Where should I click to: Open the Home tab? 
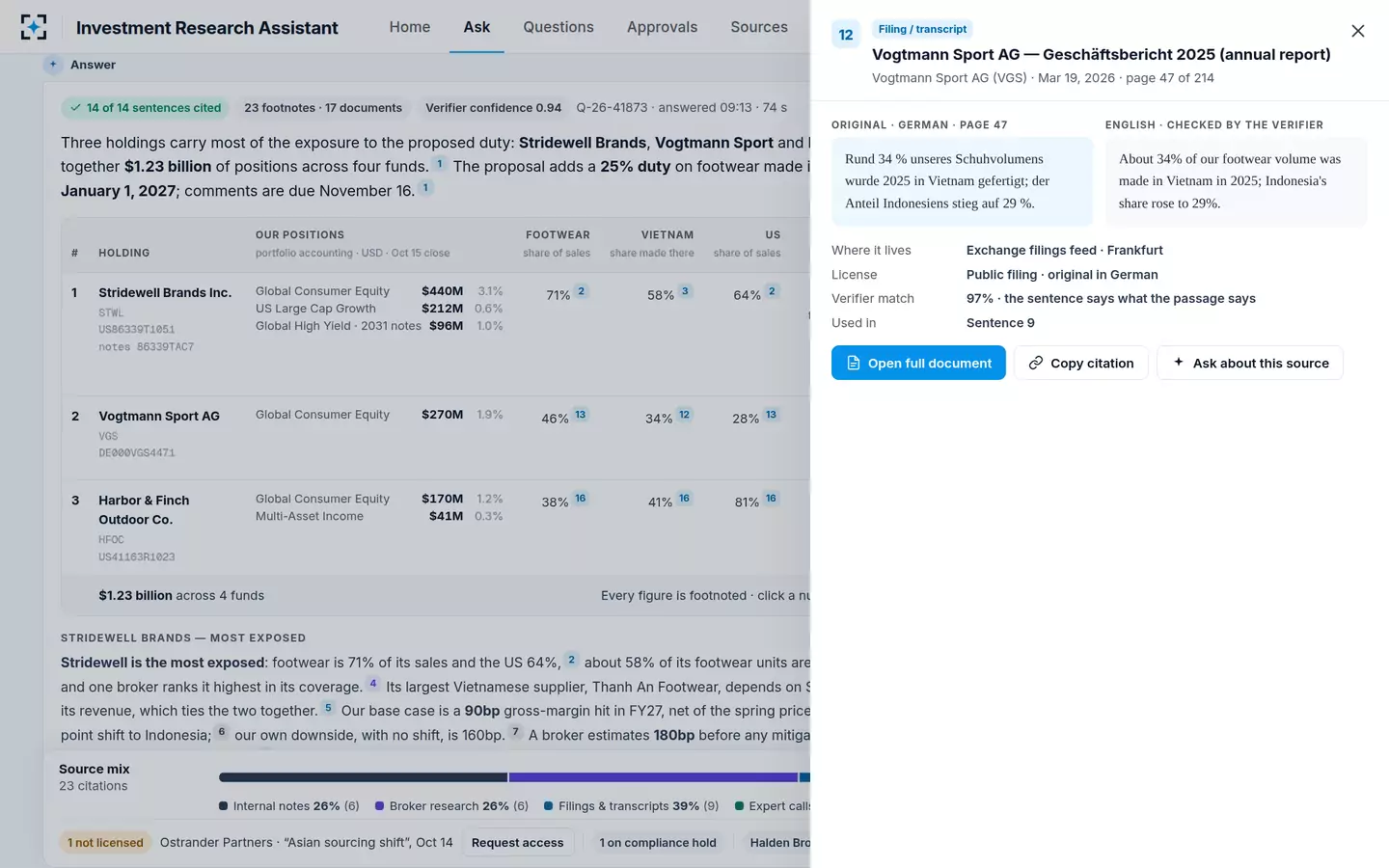(x=410, y=27)
